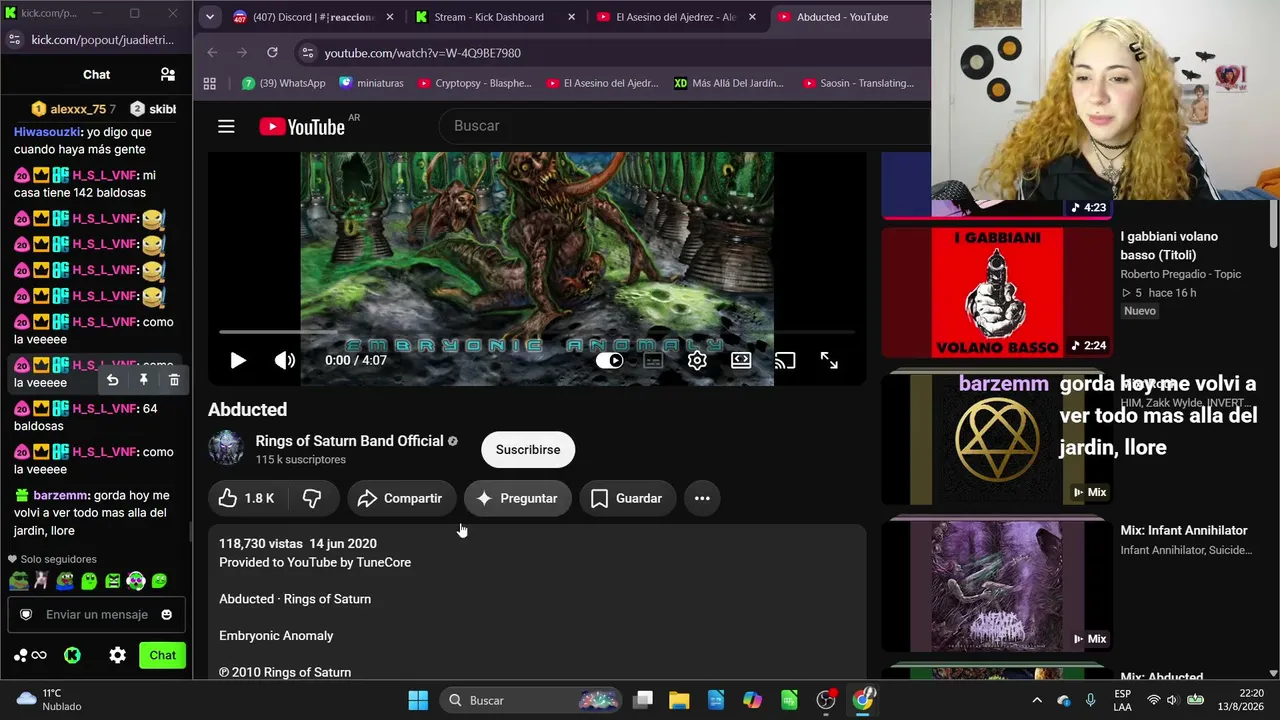The height and width of the screenshot is (720, 1280).
Task: Dislike the Abducted video
Action: [312, 498]
